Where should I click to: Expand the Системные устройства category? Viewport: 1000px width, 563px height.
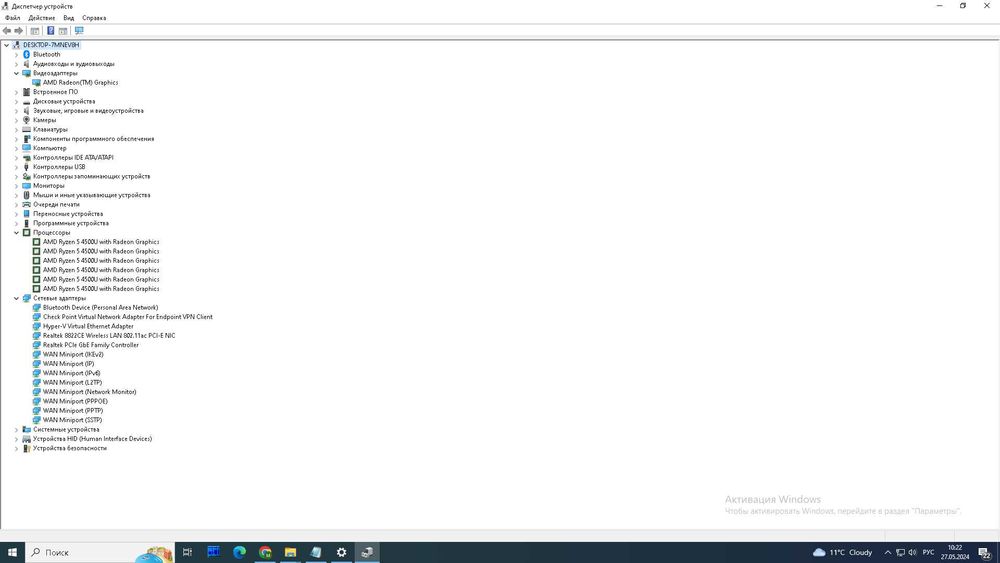pos(17,430)
